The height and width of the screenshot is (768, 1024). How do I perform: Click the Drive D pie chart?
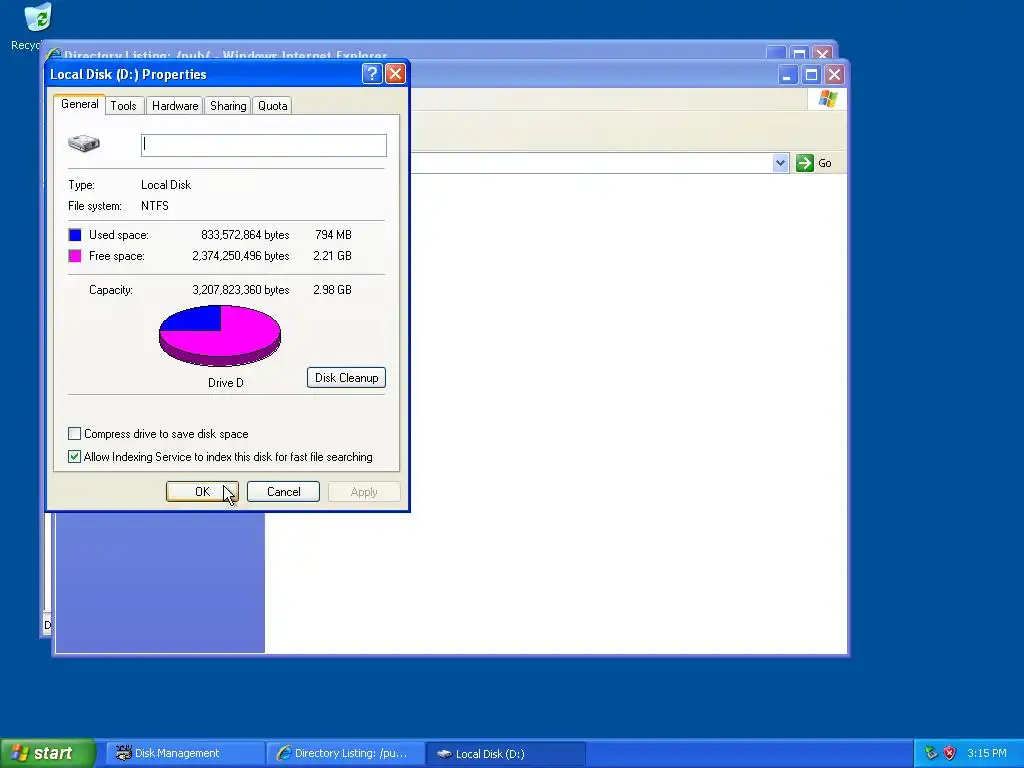pos(220,336)
